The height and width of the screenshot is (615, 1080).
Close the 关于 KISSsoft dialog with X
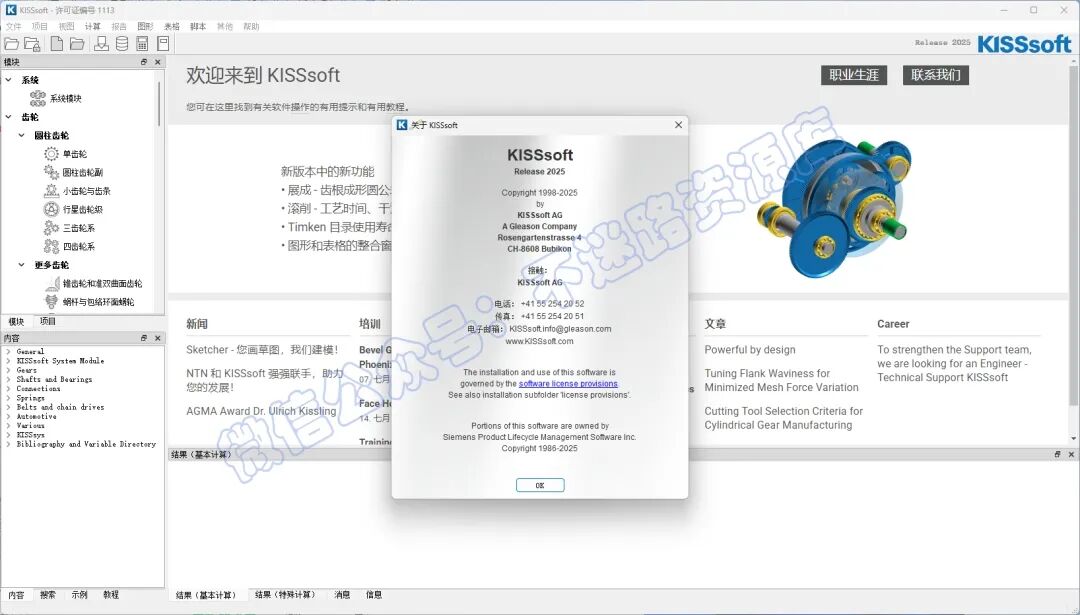click(x=678, y=125)
